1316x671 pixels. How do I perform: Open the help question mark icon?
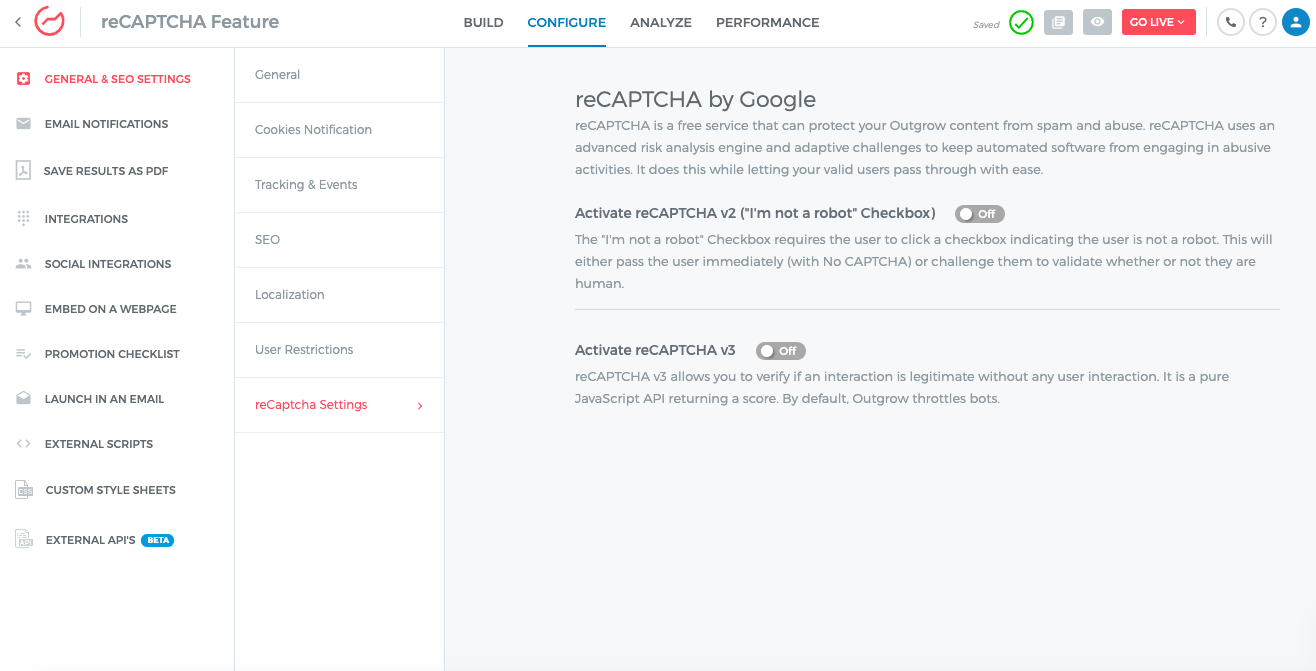1264,22
